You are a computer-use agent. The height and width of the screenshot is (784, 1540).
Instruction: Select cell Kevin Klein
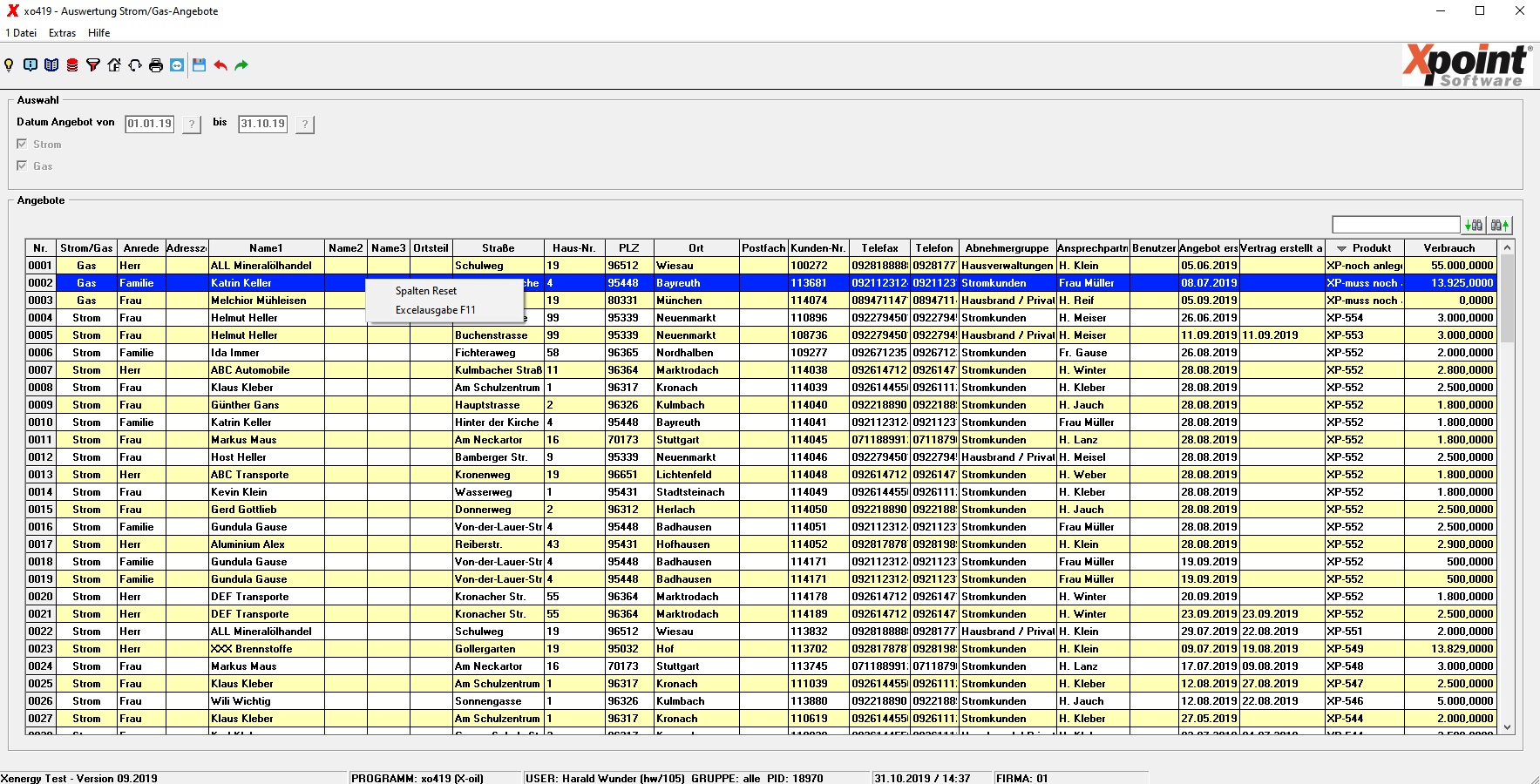(266, 492)
